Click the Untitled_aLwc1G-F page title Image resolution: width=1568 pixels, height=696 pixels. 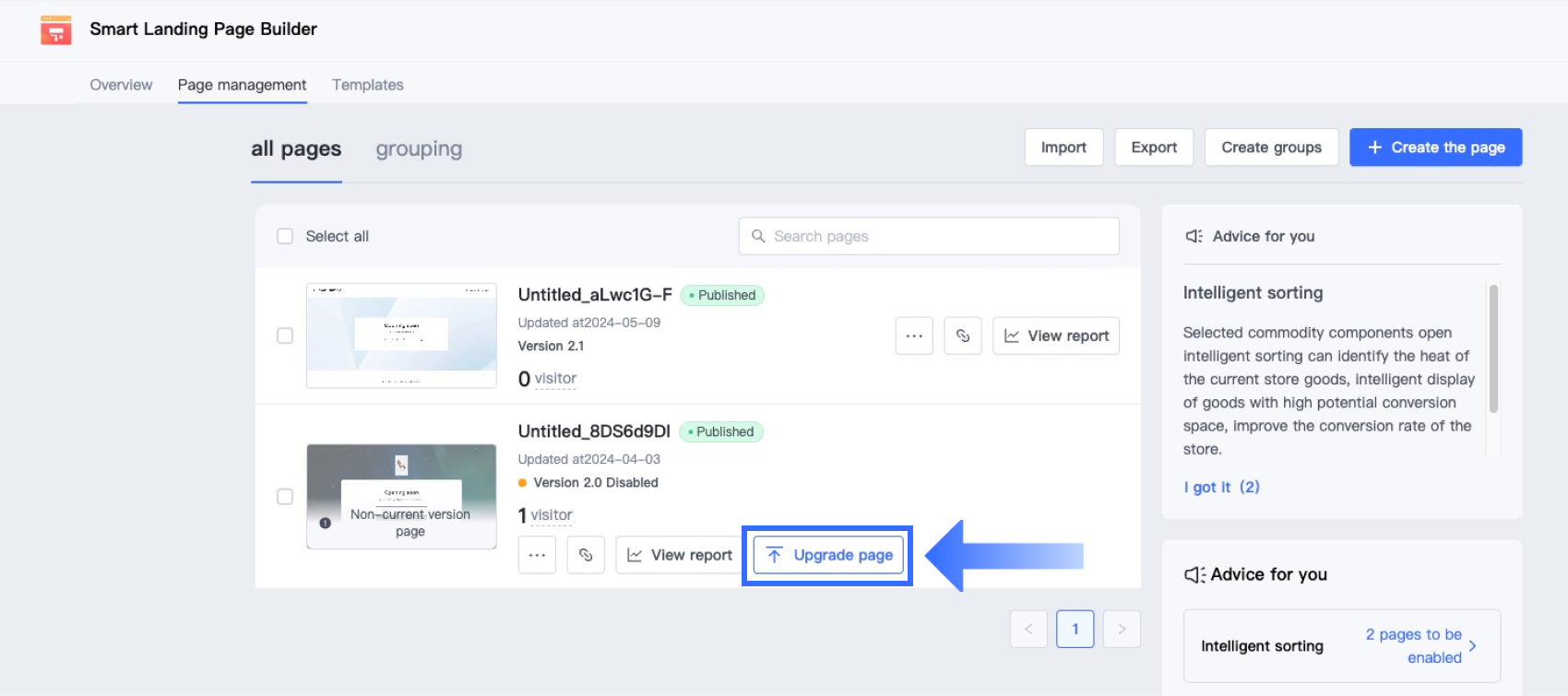click(x=595, y=295)
